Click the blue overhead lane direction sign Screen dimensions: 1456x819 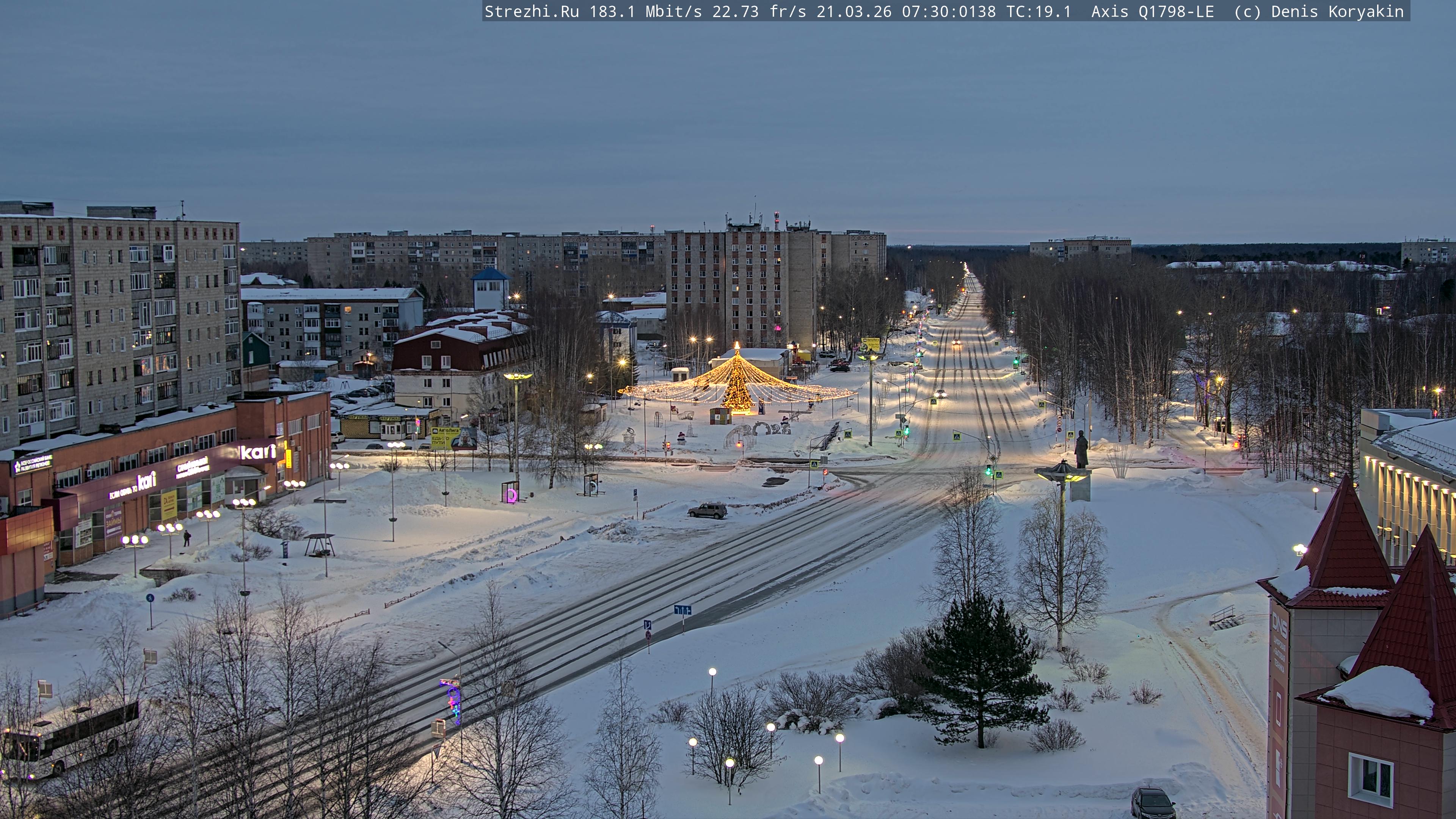pyautogui.click(x=682, y=610)
